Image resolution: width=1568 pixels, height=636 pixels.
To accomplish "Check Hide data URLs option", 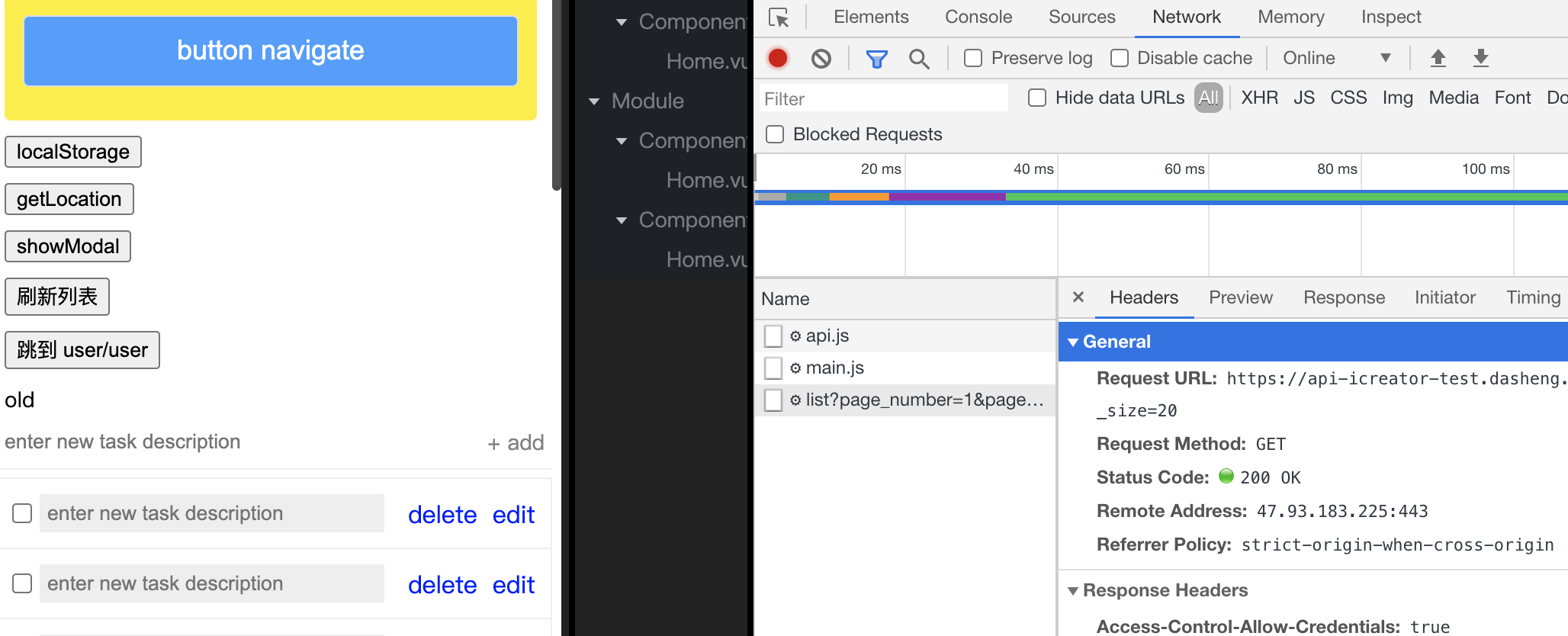I will pos(1037,98).
